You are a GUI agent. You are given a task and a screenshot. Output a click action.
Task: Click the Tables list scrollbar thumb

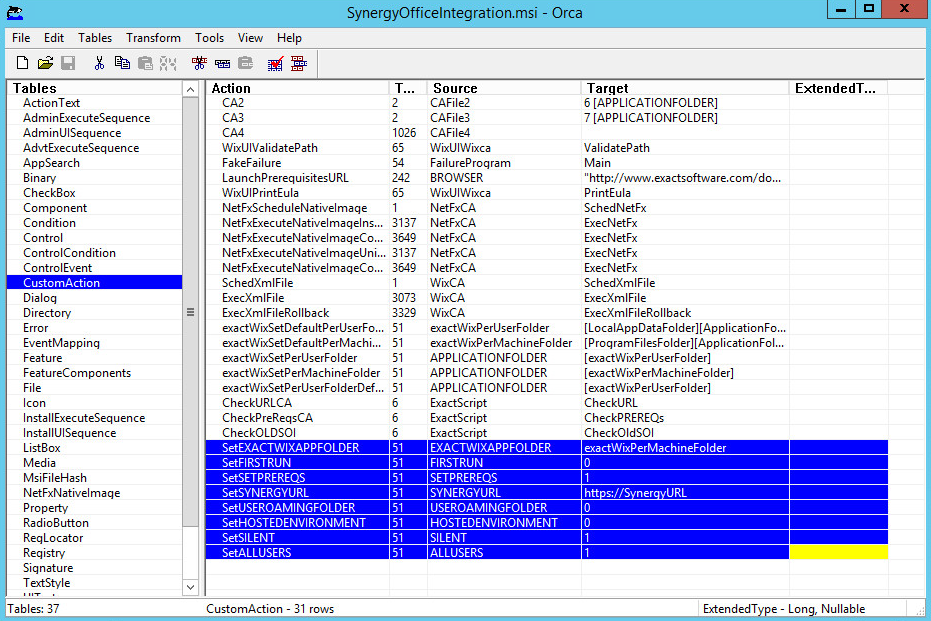click(190, 312)
